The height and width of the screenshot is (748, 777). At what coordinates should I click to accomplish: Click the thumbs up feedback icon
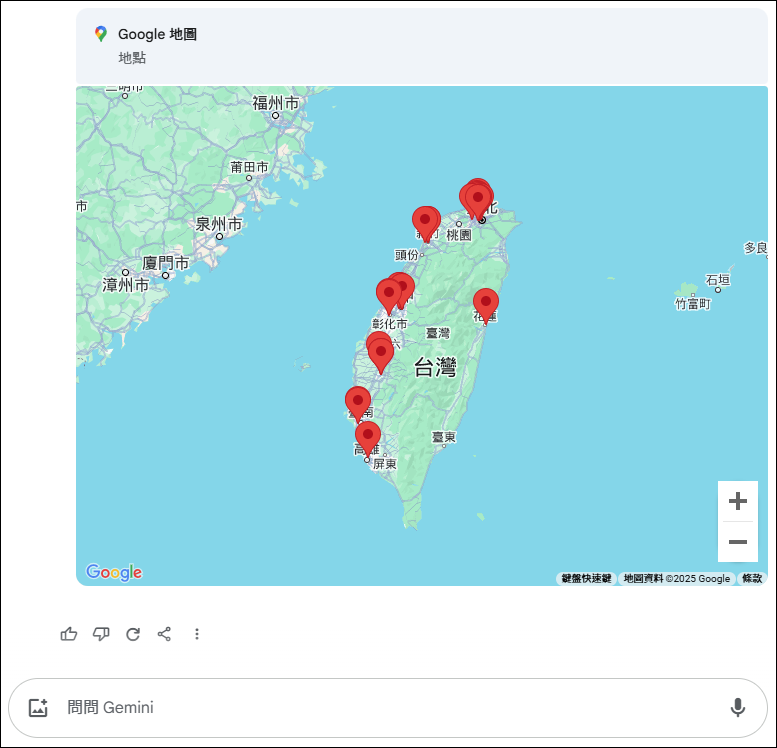[x=69, y=634]
